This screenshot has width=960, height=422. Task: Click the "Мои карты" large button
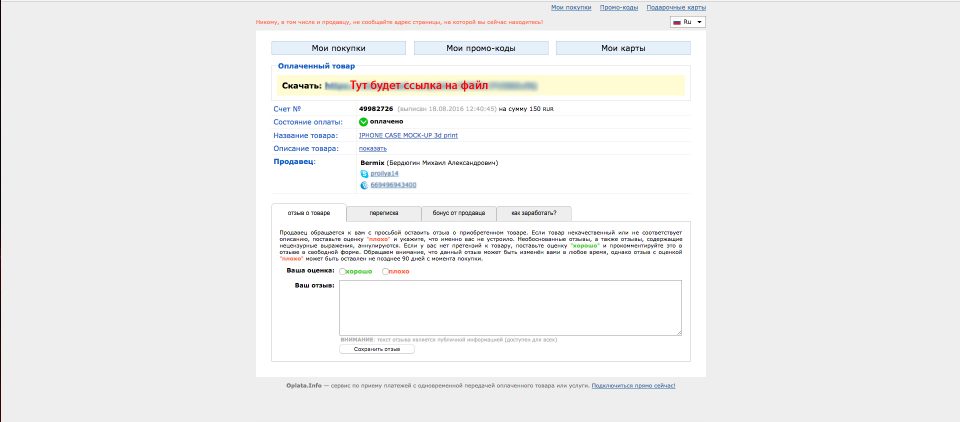(622, 48)
